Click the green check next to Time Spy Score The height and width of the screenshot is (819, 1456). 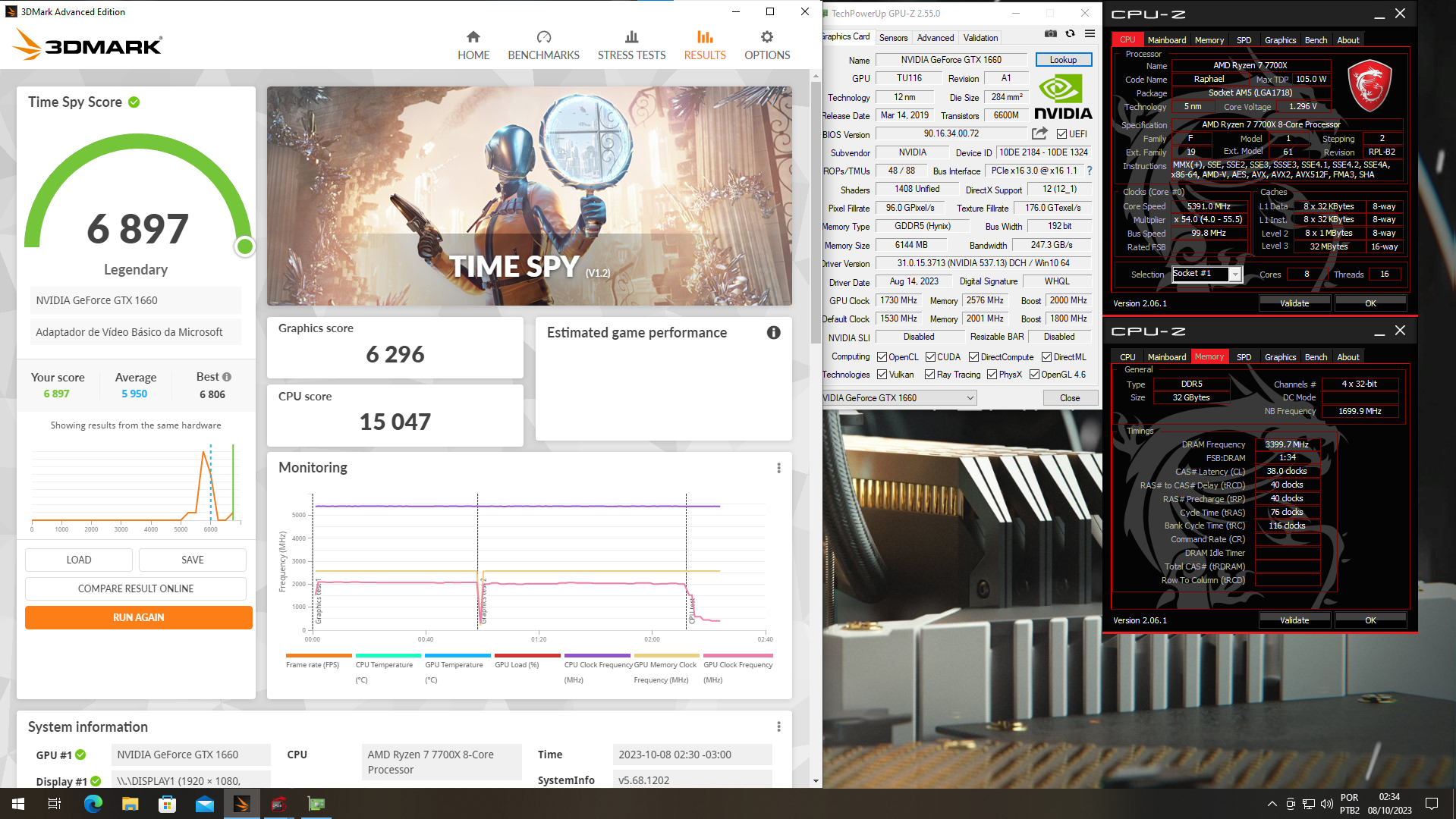134,102
